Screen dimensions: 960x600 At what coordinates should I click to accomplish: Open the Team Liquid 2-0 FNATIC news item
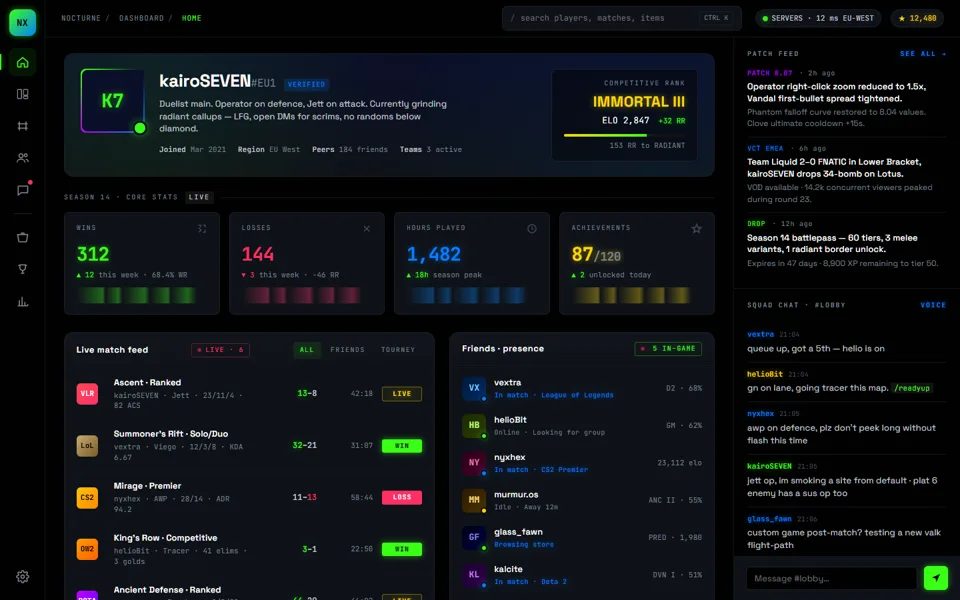tap(847, 174)
